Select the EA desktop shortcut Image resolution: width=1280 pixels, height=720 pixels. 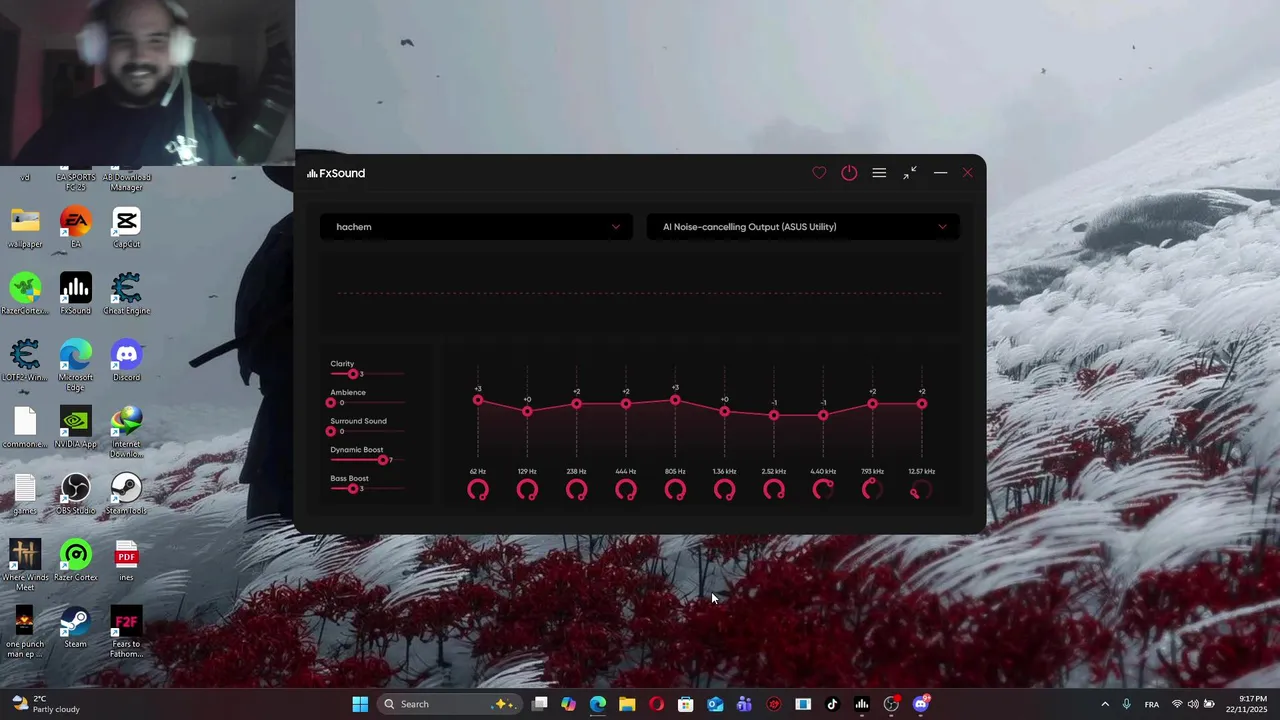pos(76,228)
